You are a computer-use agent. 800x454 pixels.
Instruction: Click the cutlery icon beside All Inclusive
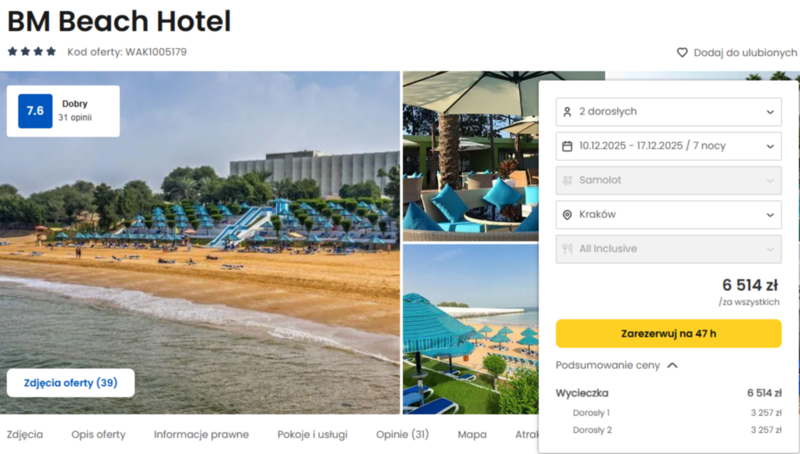tap(567, 249)
